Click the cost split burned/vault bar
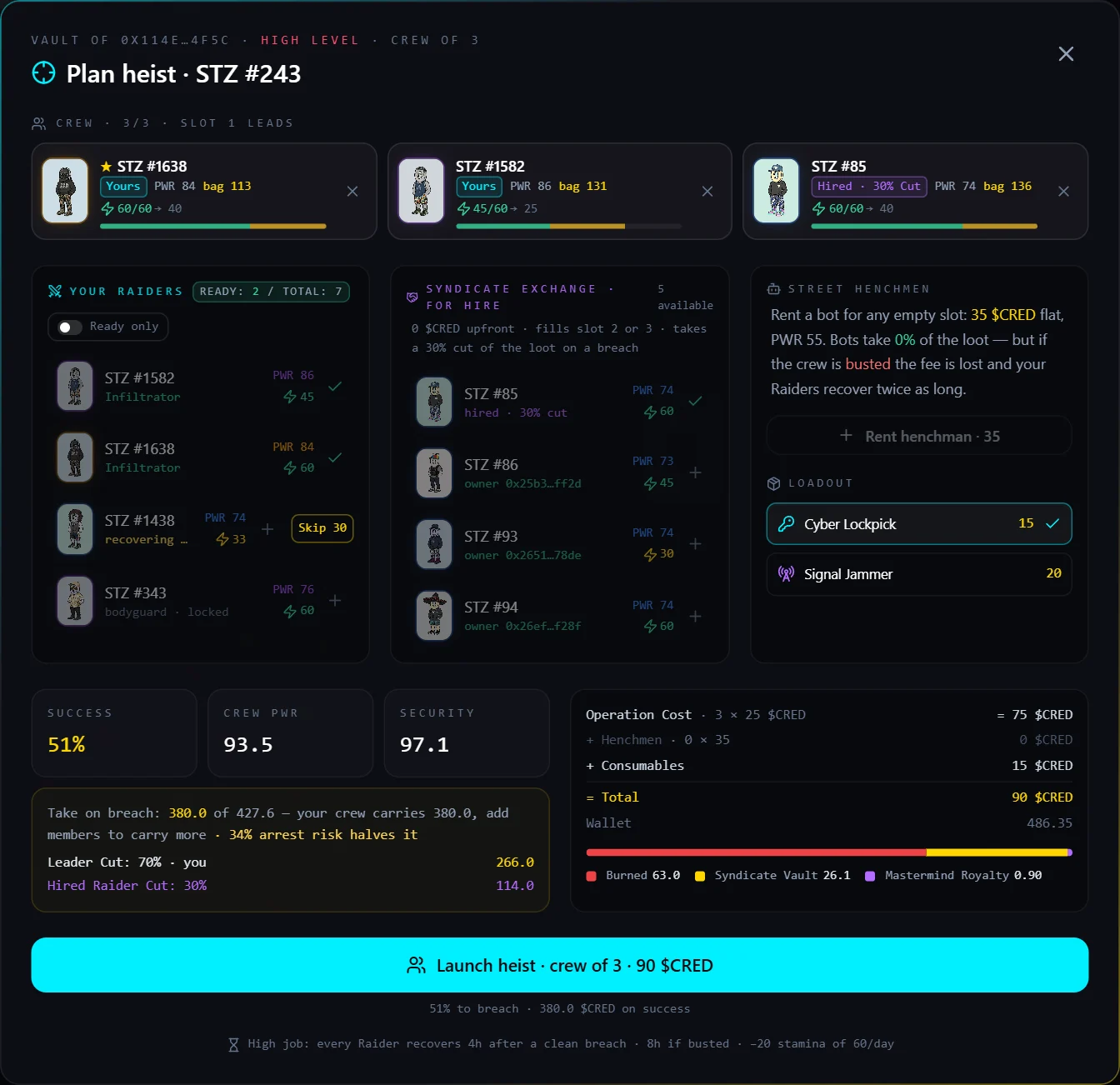 pos(829,852)
